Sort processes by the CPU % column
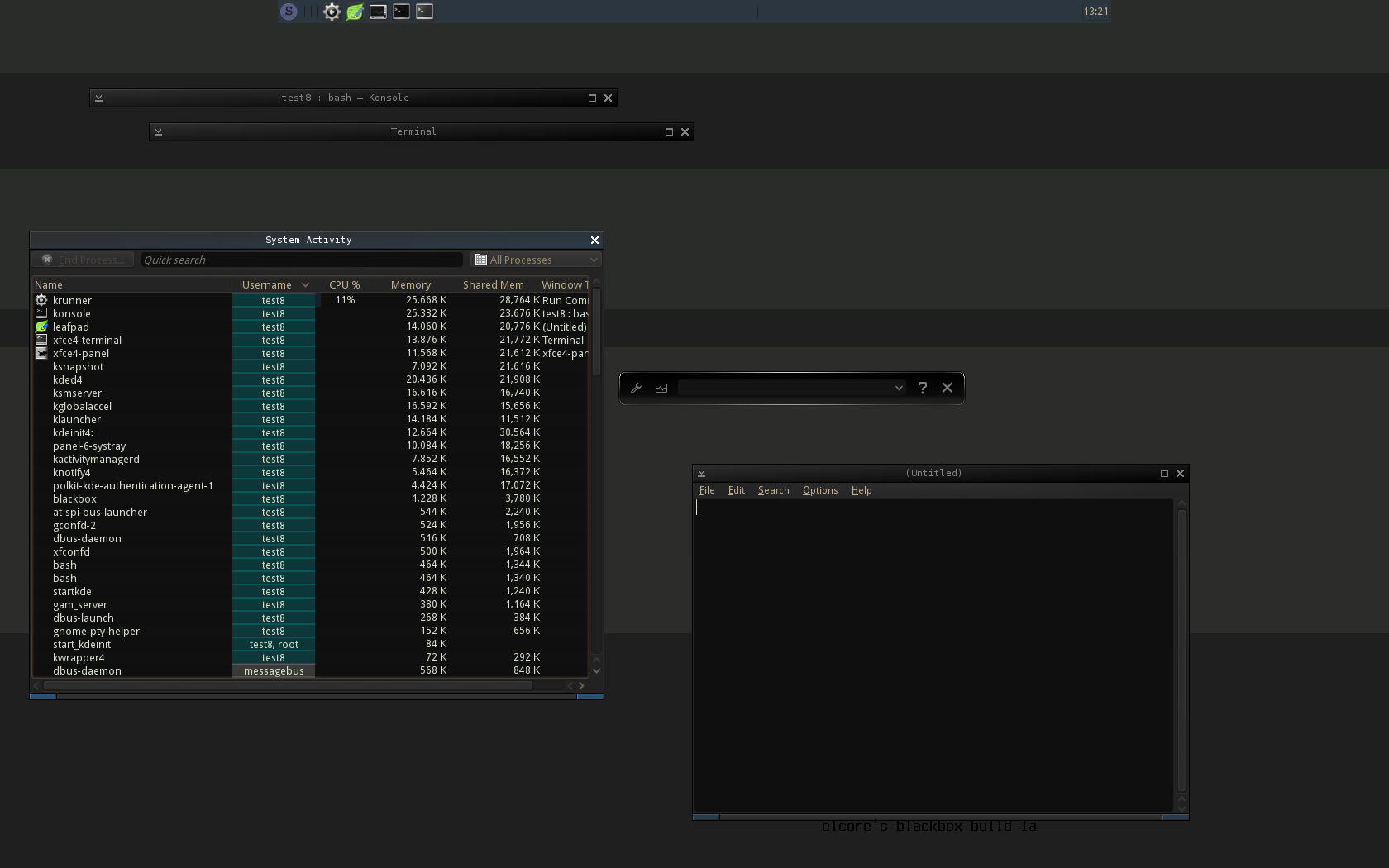This screenshot has height=868, width=1389. click(345, 284)
